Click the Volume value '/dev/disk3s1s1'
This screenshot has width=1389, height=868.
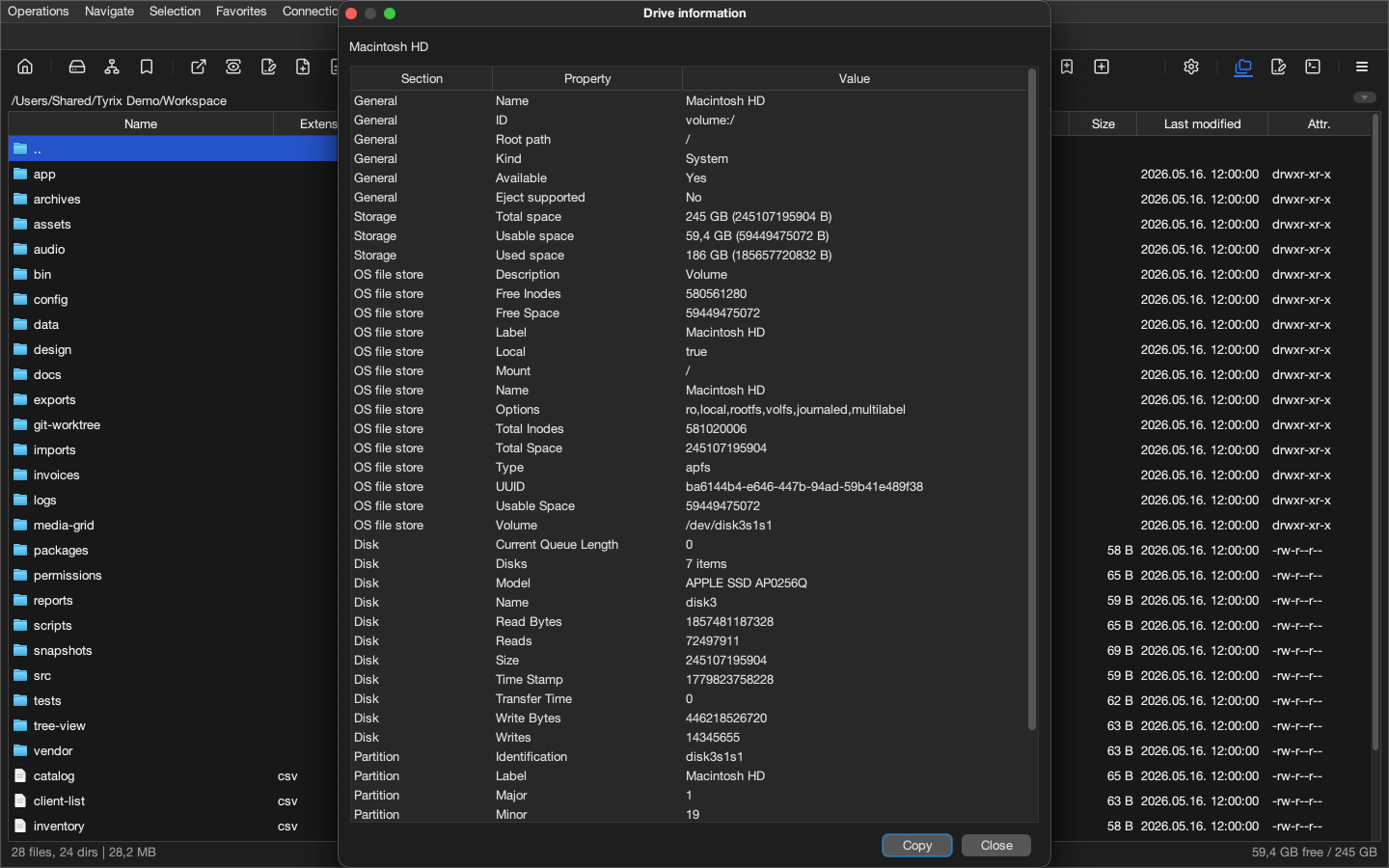(729, 525)
